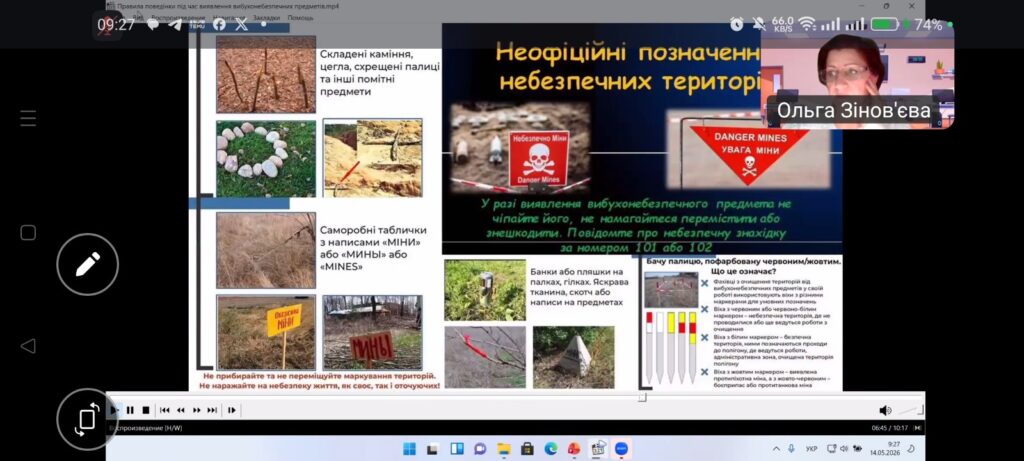Viewport: 1024px width, 461px height.
Task: Open Microsoft Edge in the taskbar
Action: (x=551, y=449)
